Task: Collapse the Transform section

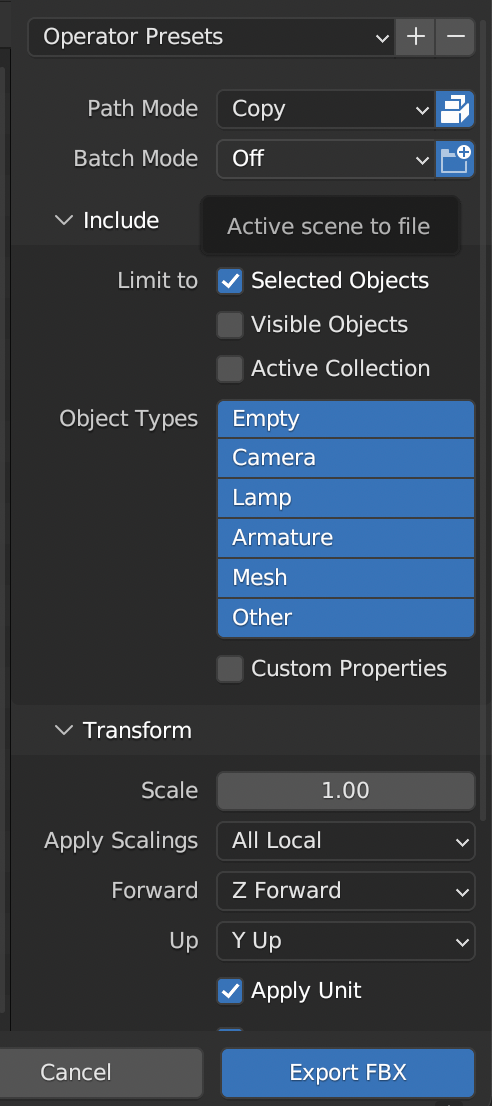Action: coord(123,730)
